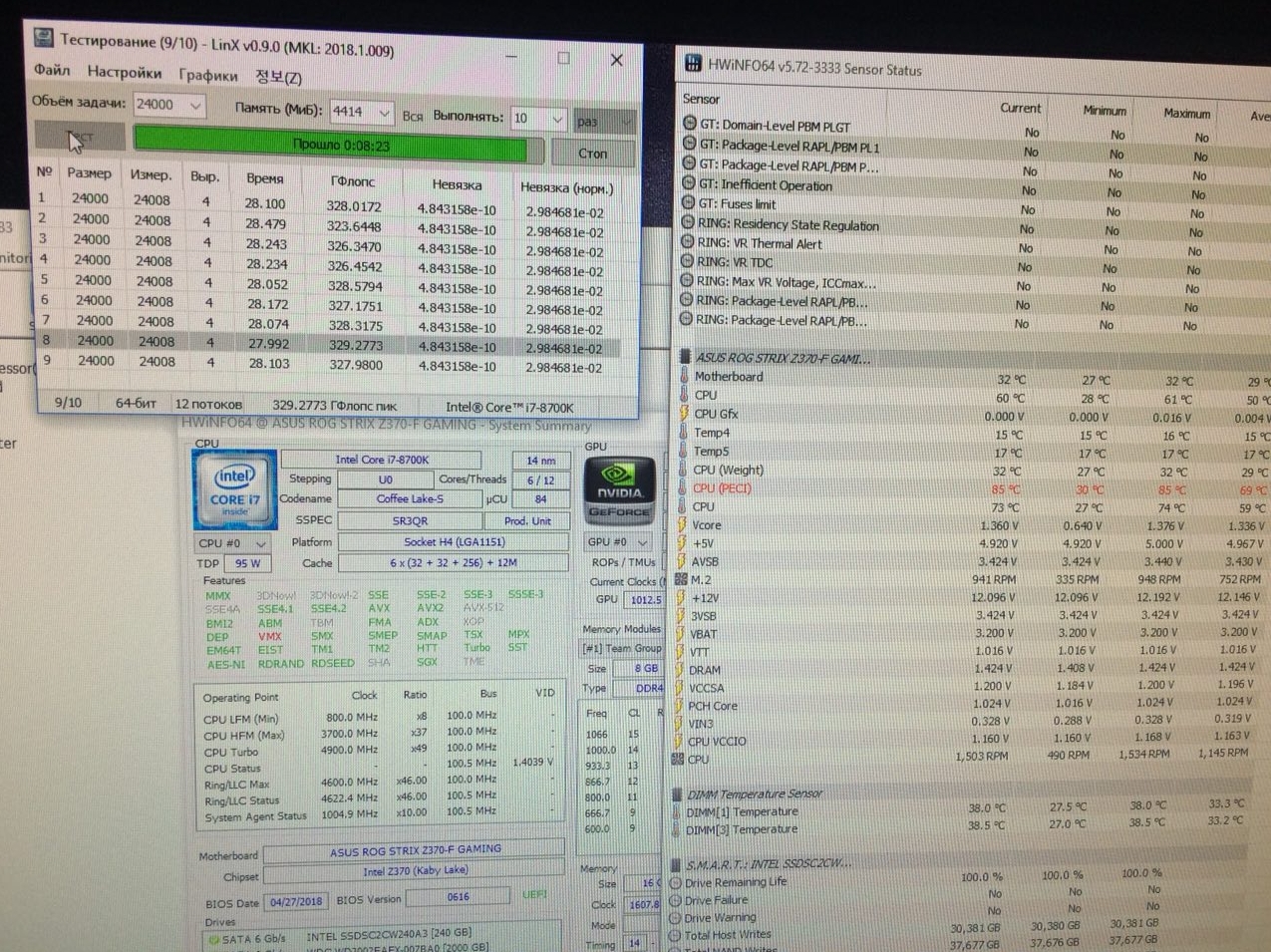Click the lightning icon beside CPU Gfx
The width and height of the screenshot is (1271, 952).
pos(684,413)
